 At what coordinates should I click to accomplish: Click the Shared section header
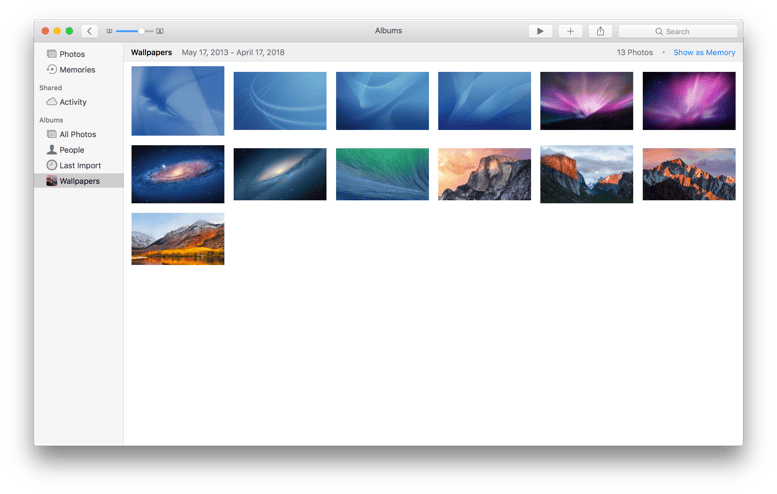coord(51,88)
